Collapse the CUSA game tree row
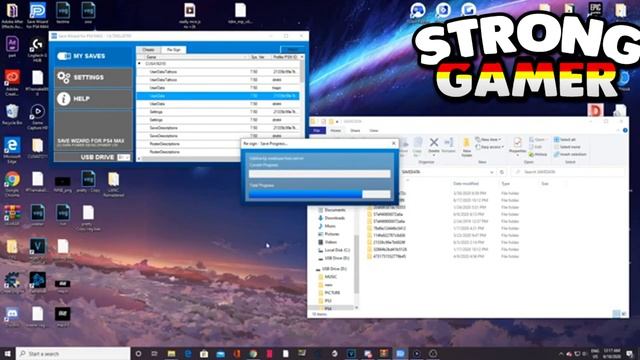Viewport: 640px width, 360px height. point(140,64)
